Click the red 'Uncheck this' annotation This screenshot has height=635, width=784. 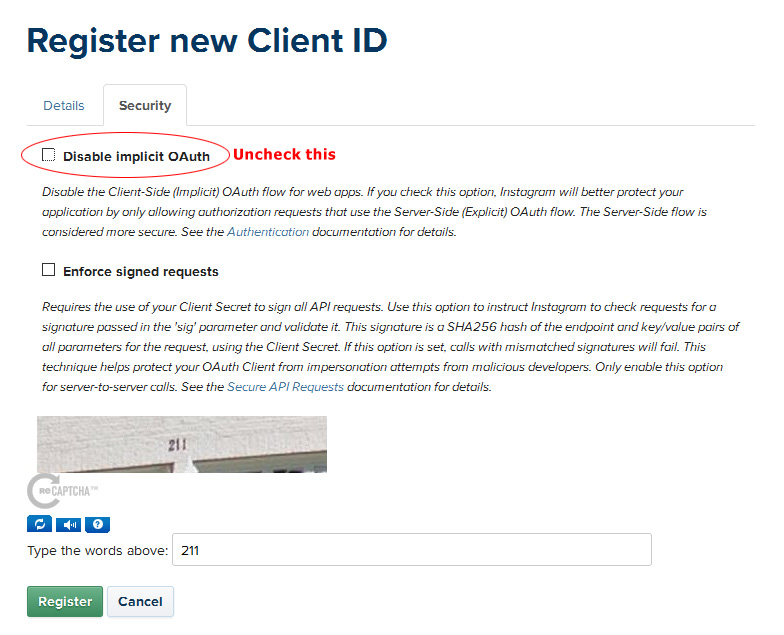284,154
